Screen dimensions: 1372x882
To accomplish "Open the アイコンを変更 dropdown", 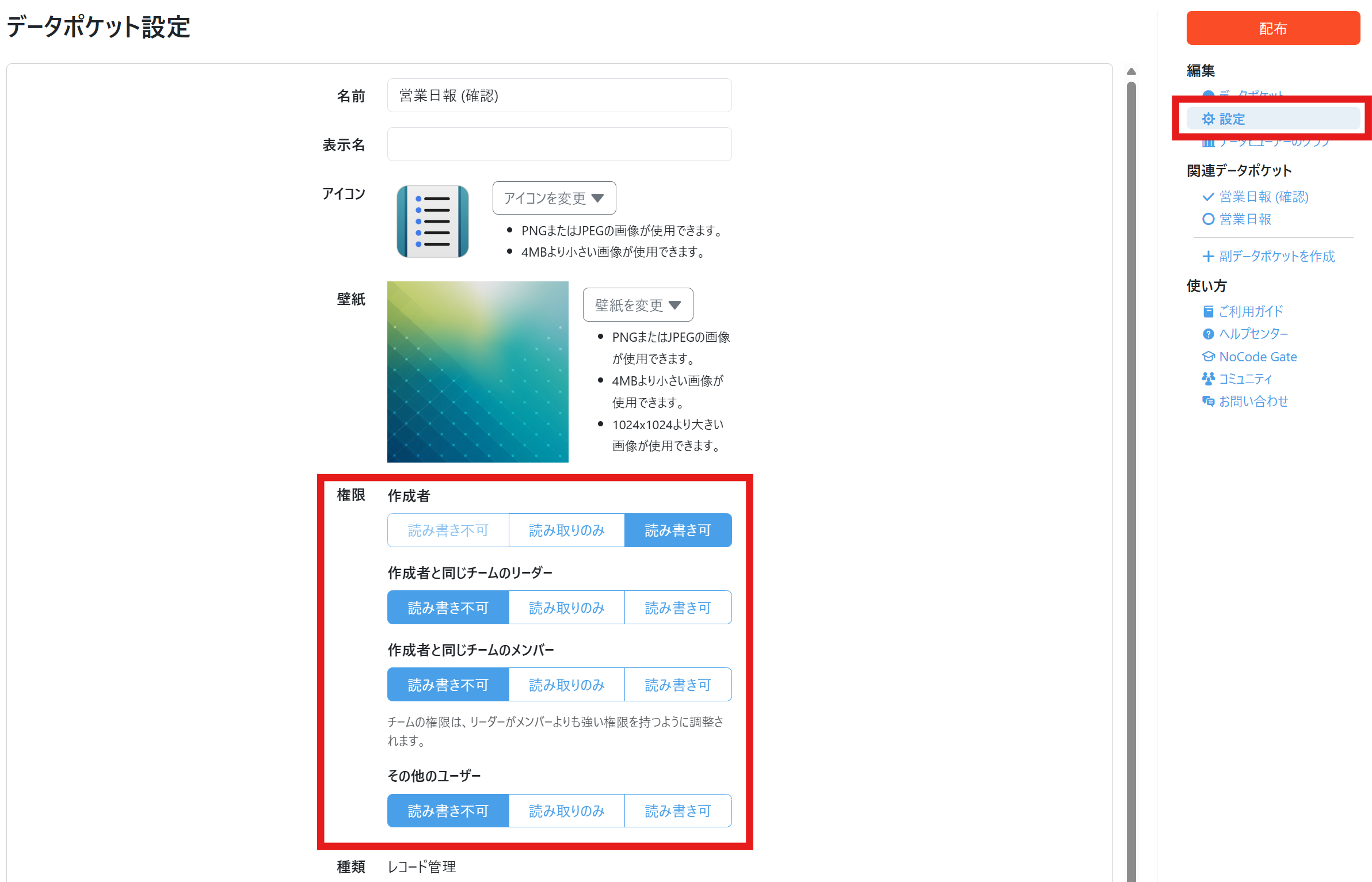I will click(554, 198).
